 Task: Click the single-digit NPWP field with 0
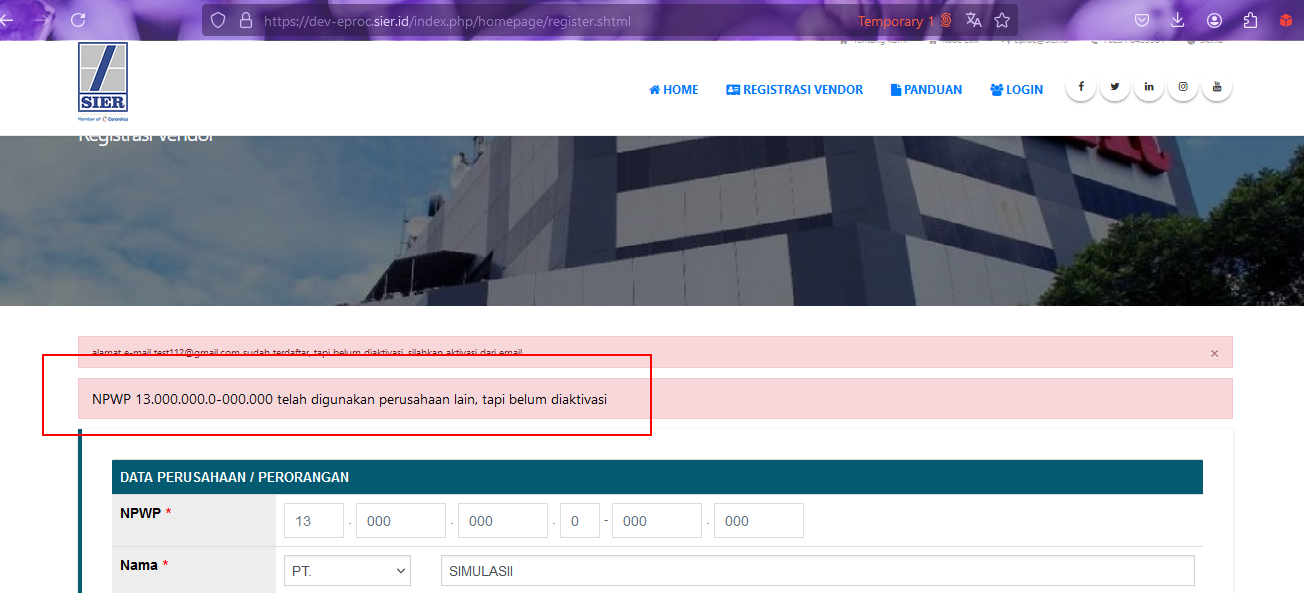(x=580, y=521)
